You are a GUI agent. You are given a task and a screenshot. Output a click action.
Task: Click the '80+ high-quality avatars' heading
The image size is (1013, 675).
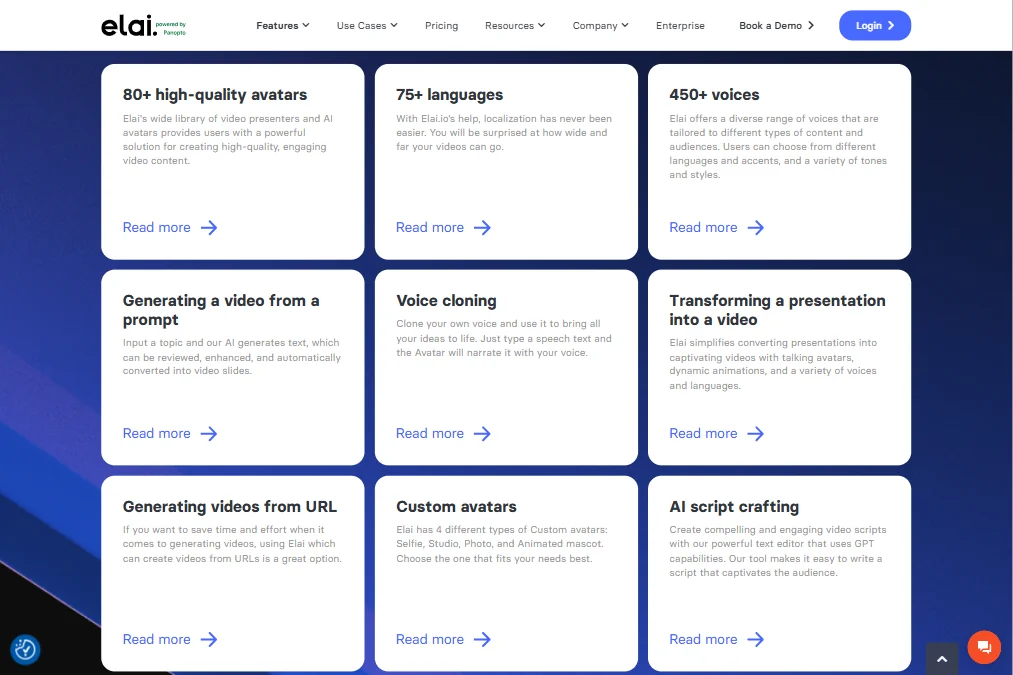click(214, 95)
